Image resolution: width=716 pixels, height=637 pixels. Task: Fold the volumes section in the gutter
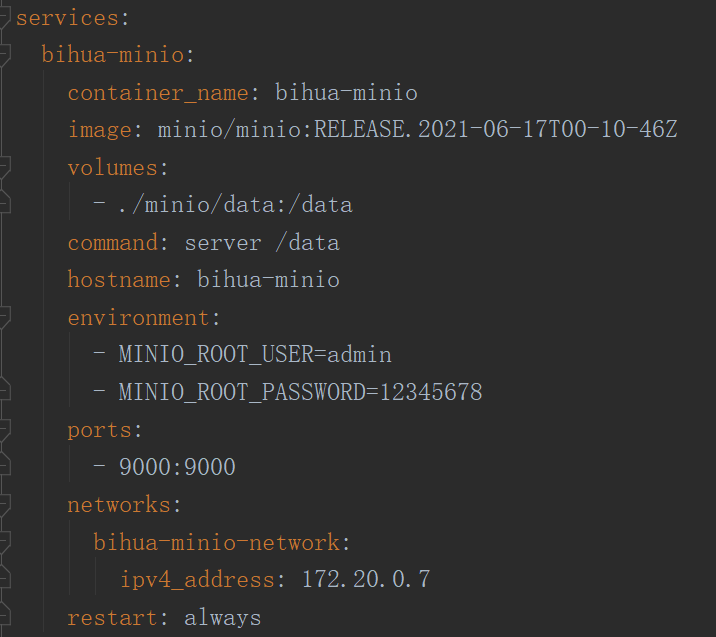[4, 167]
